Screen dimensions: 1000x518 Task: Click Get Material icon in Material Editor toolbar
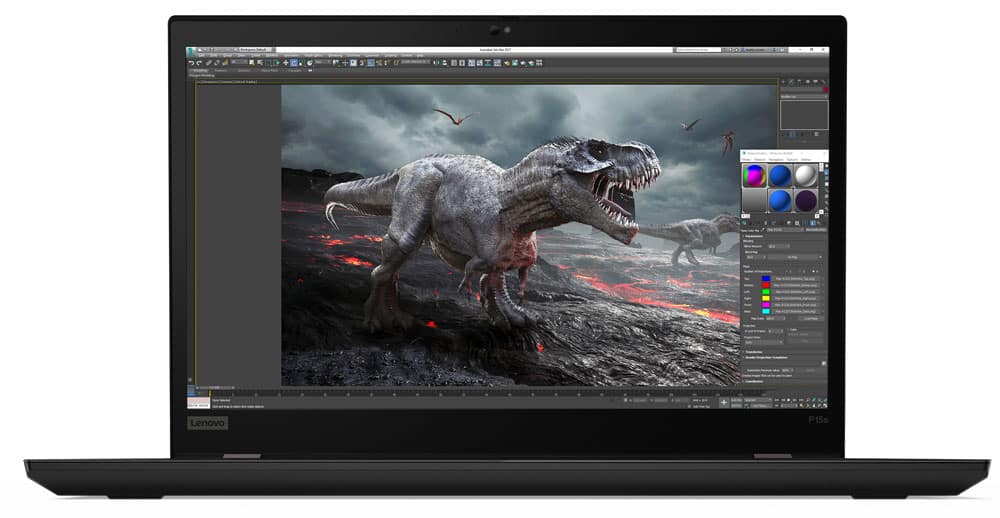[x=744, y=222]
